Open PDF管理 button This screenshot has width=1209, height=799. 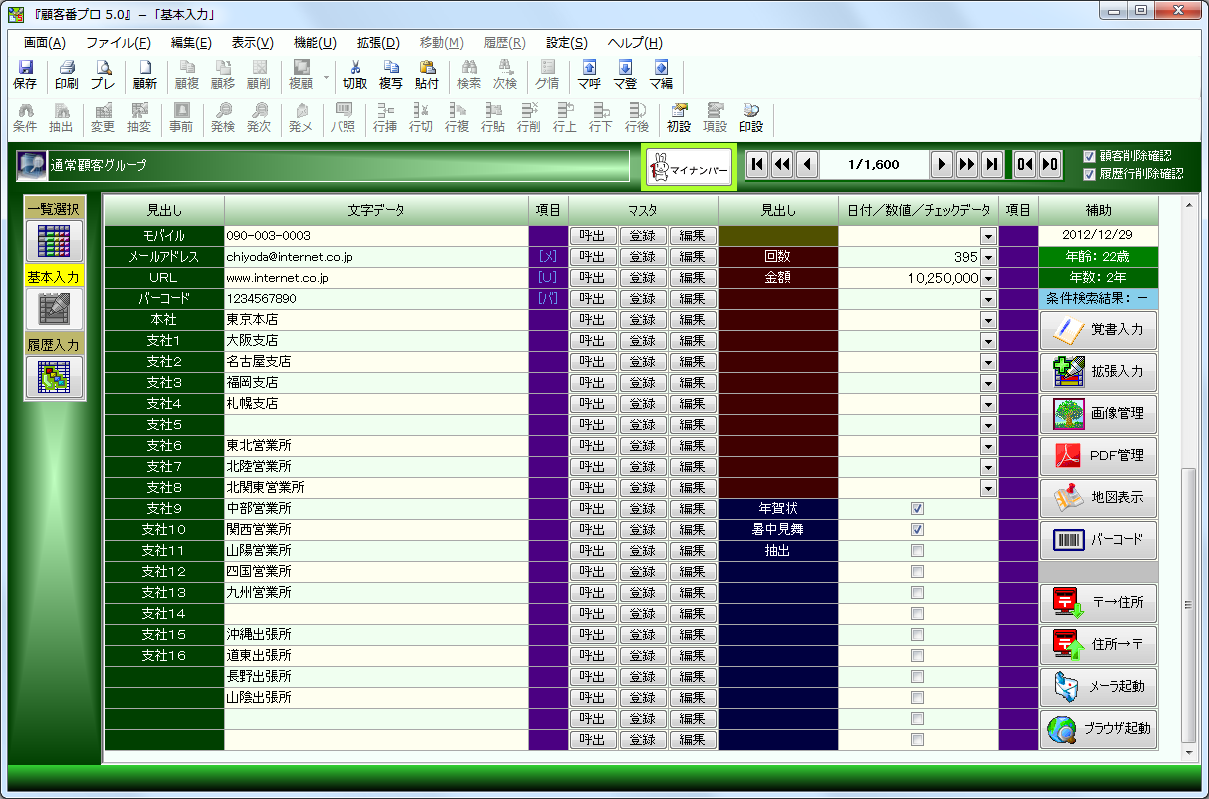point(1098,455)
